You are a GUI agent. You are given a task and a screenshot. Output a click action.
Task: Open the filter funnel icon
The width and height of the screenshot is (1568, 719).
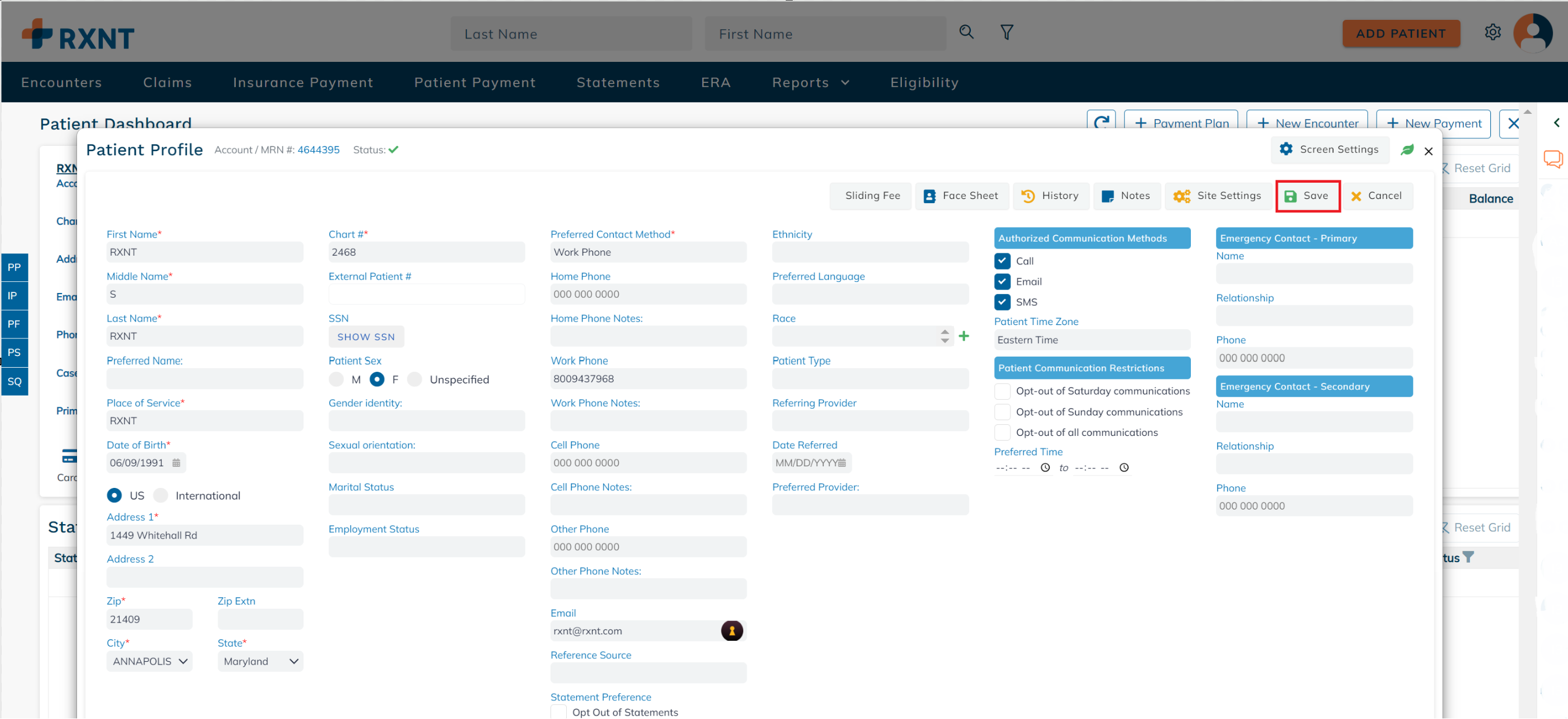1007,32
